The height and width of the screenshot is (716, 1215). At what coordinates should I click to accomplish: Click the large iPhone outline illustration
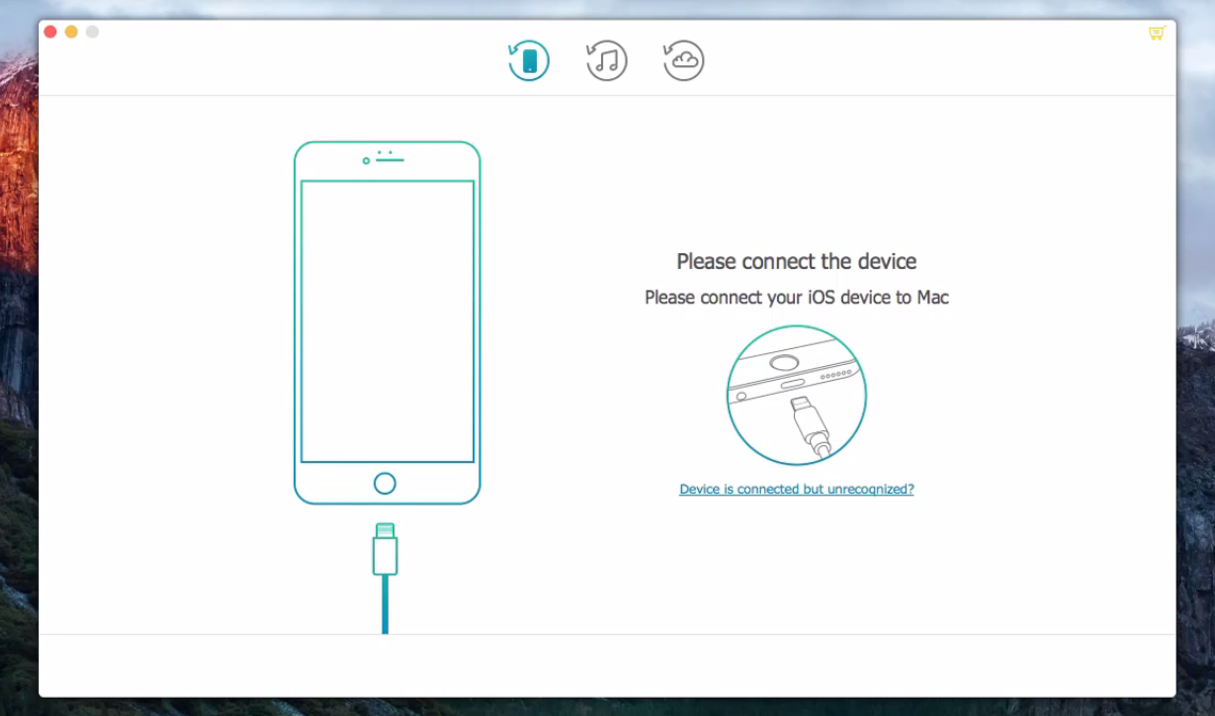coord(387,323)
